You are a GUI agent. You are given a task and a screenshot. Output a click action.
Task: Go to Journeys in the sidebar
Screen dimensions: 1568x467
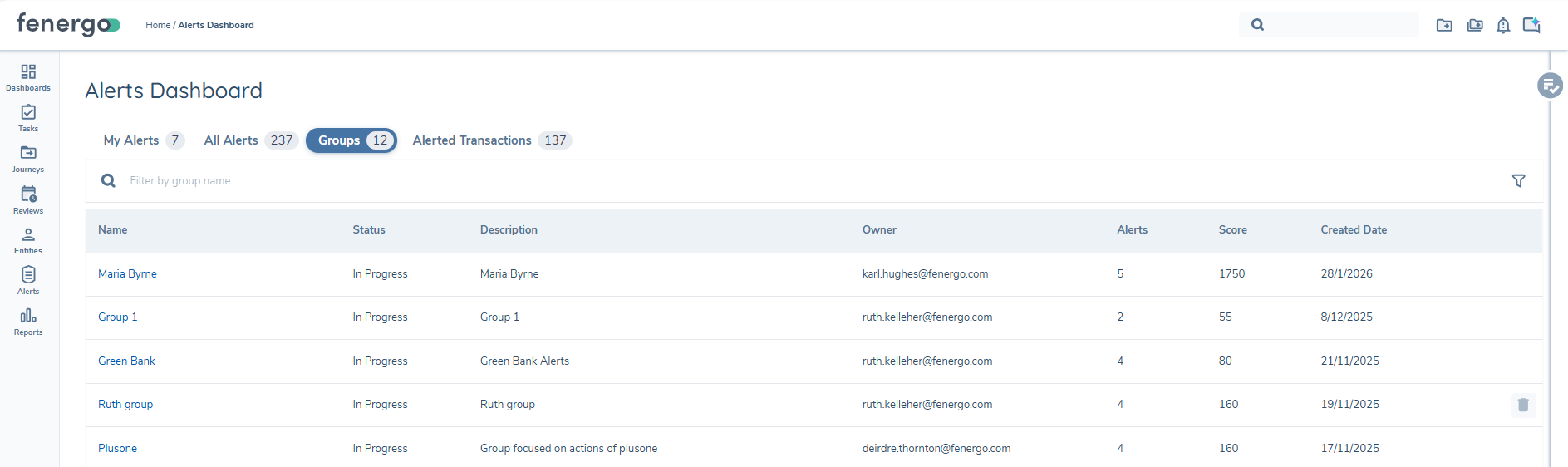28,159
